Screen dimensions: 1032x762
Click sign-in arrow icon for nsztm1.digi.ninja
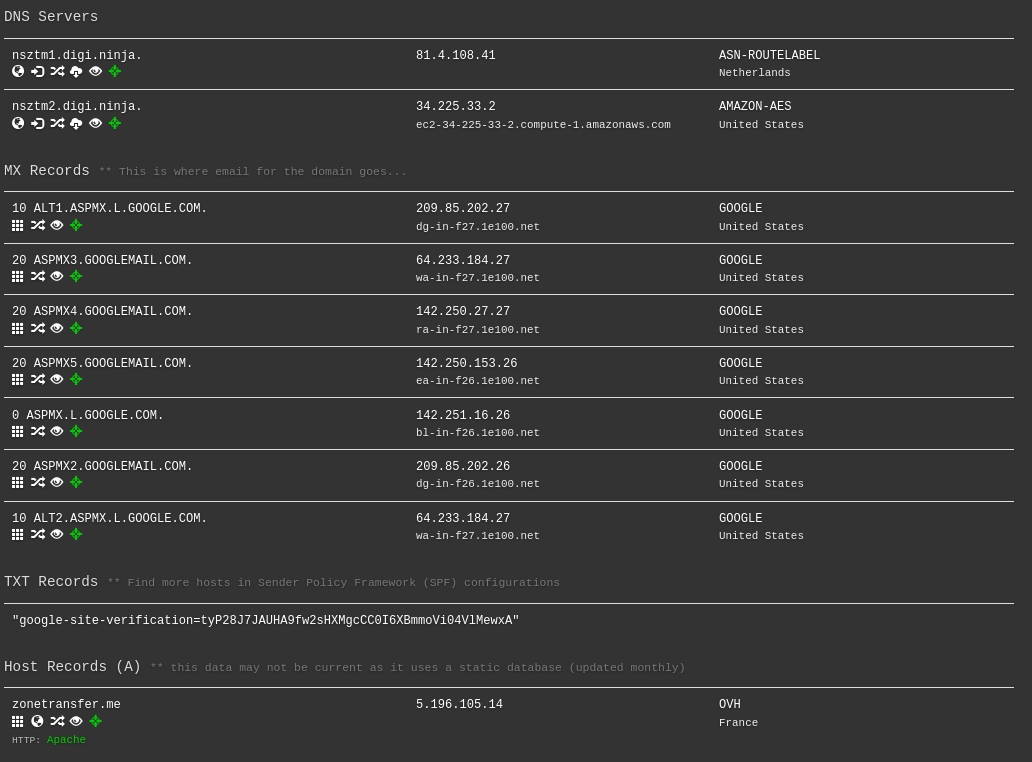(37, 72)
